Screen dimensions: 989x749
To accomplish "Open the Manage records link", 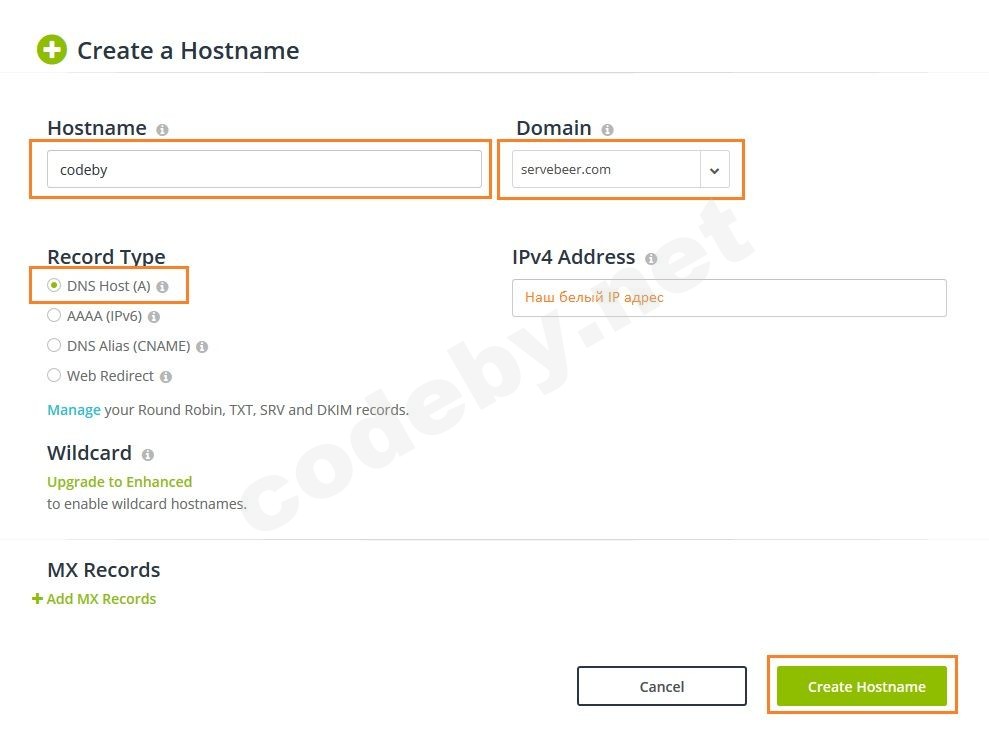I will point(74,410).
